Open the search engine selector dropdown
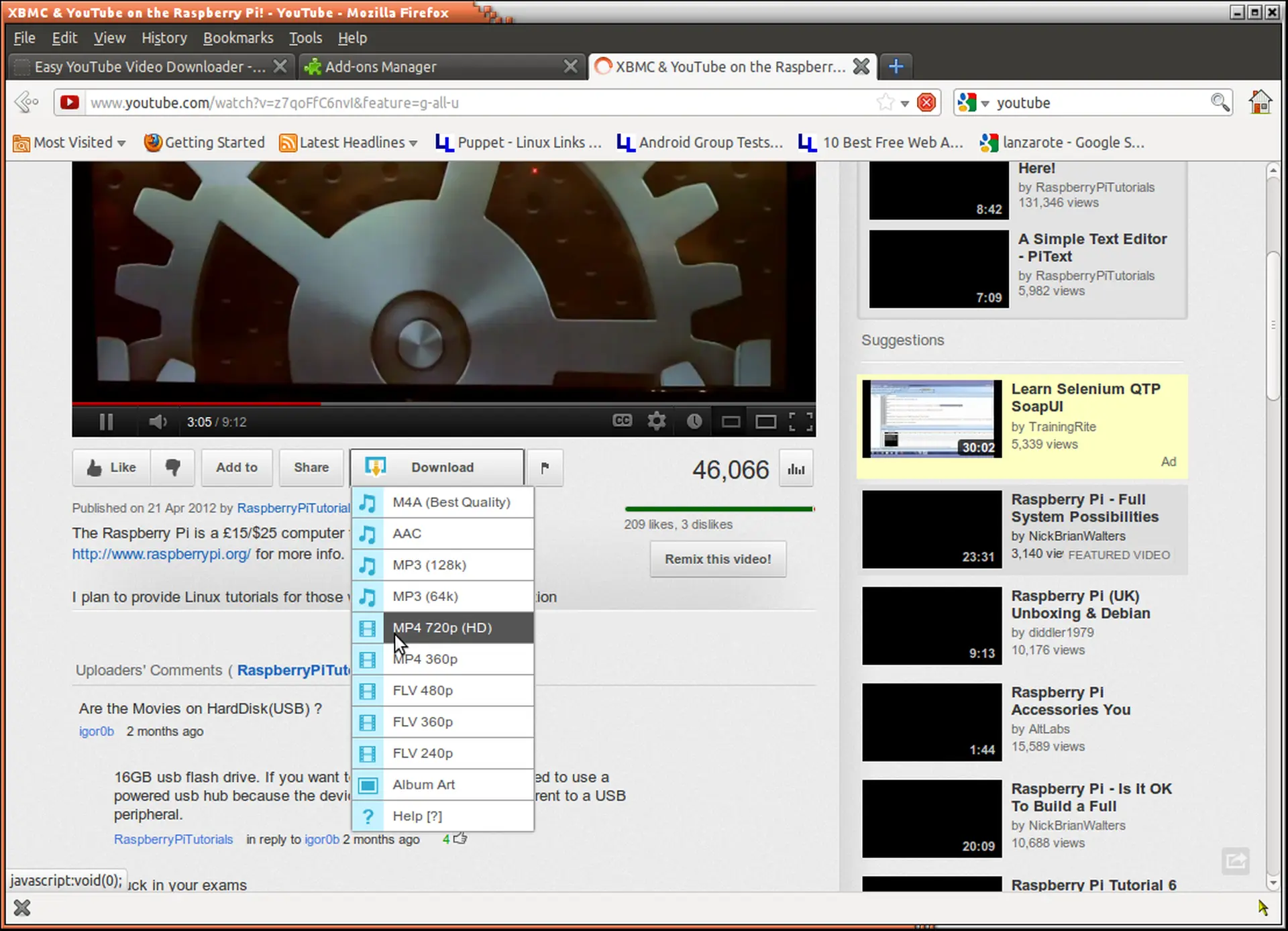The image size is (1288, 931). click(983, 103)
